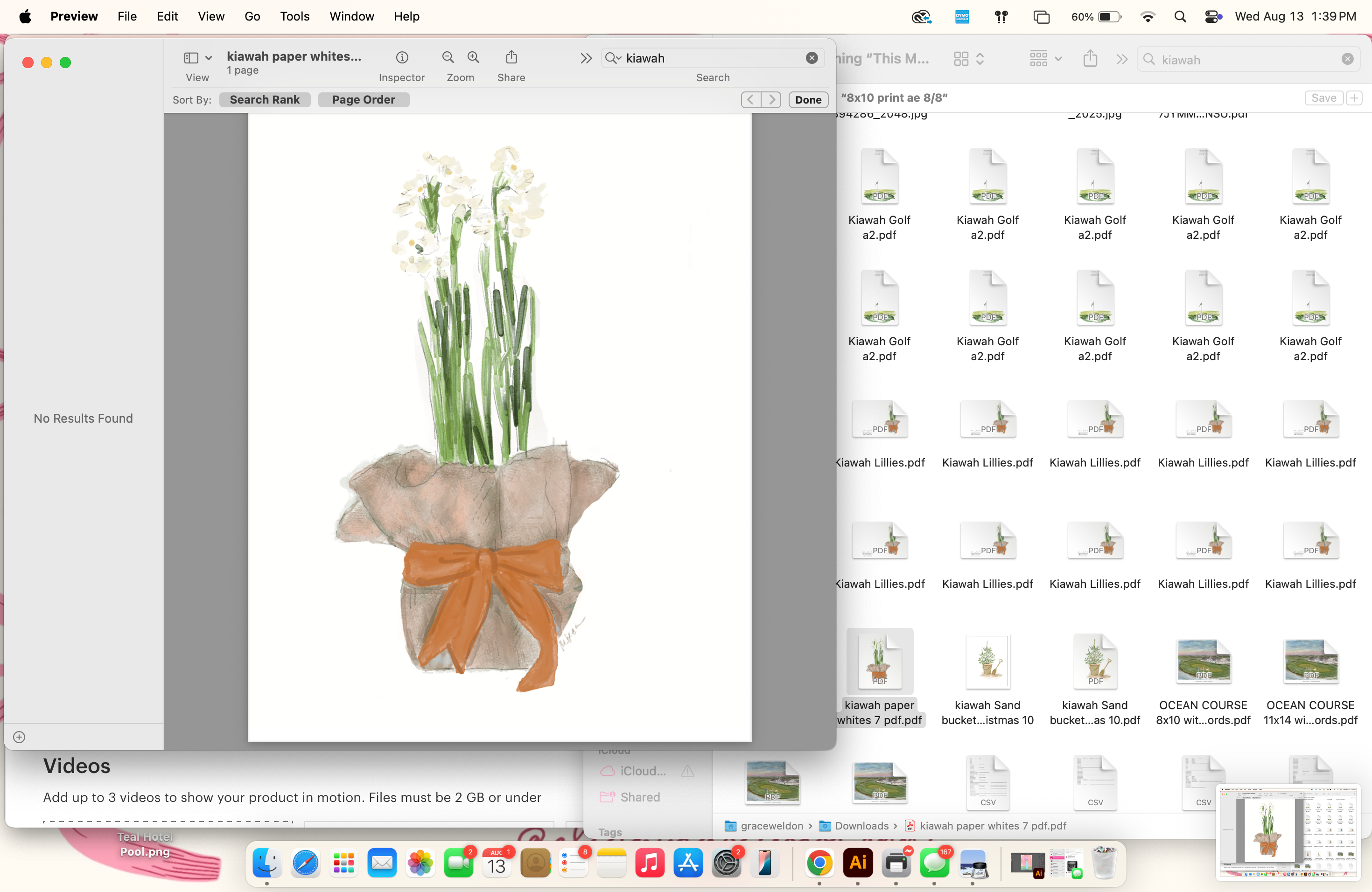This screenshot has width=1372, height=892.
Task: Open the Inspector info icon
Action: click(x=402, y=58)
